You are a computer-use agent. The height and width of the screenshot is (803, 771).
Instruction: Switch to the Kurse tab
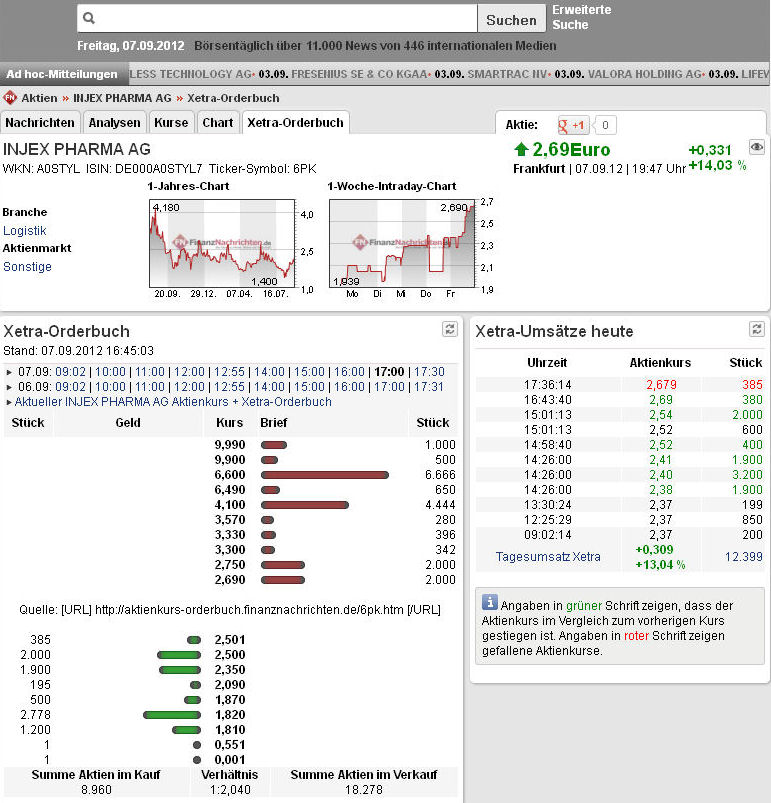171,123
